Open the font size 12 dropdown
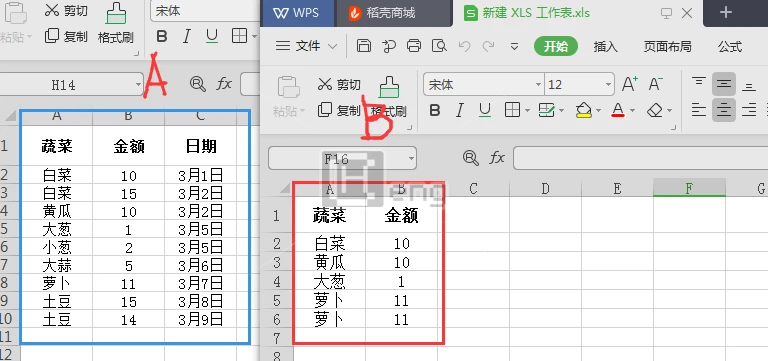 (608, 85)
